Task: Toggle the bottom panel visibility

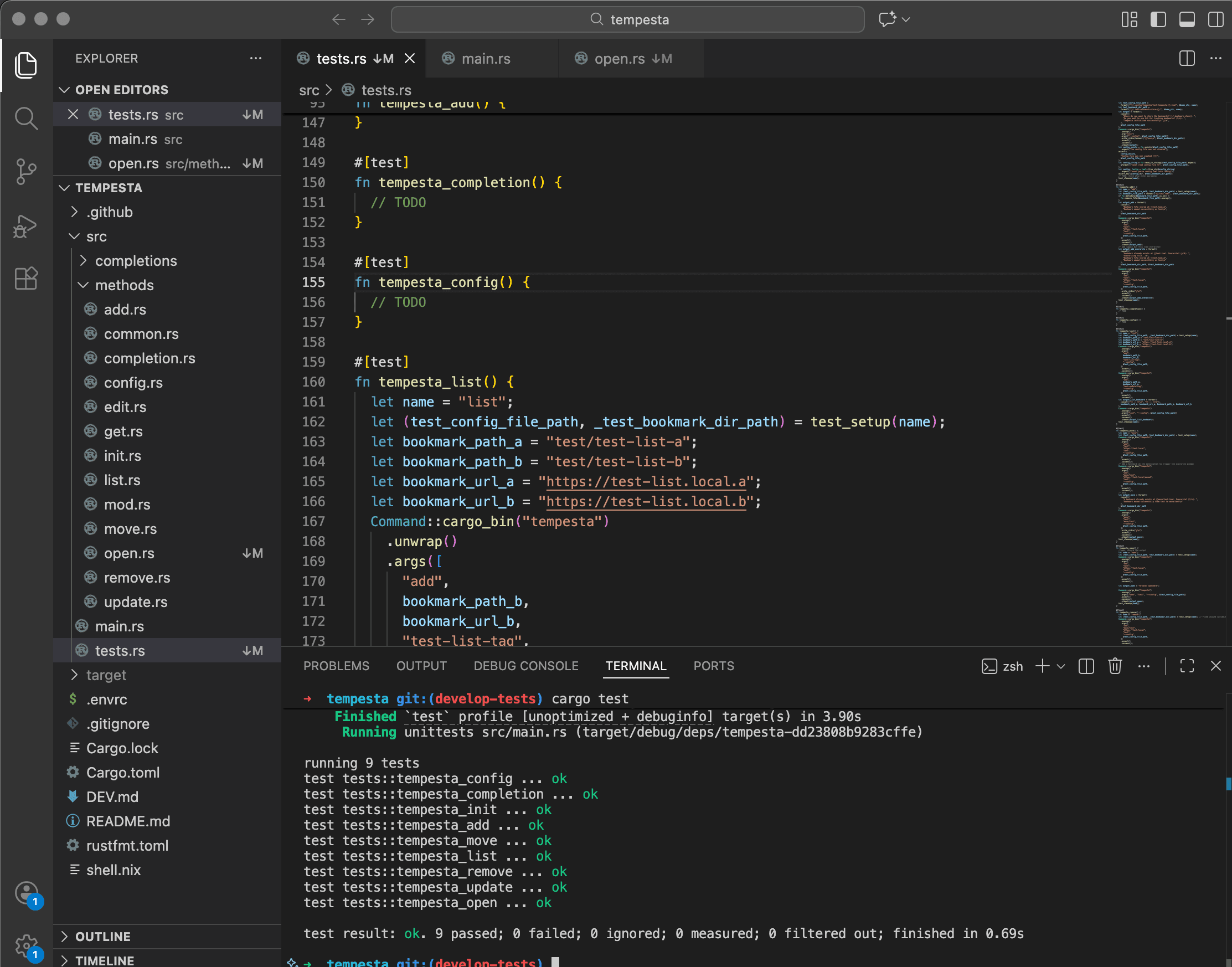Action: click(1187, 19)
